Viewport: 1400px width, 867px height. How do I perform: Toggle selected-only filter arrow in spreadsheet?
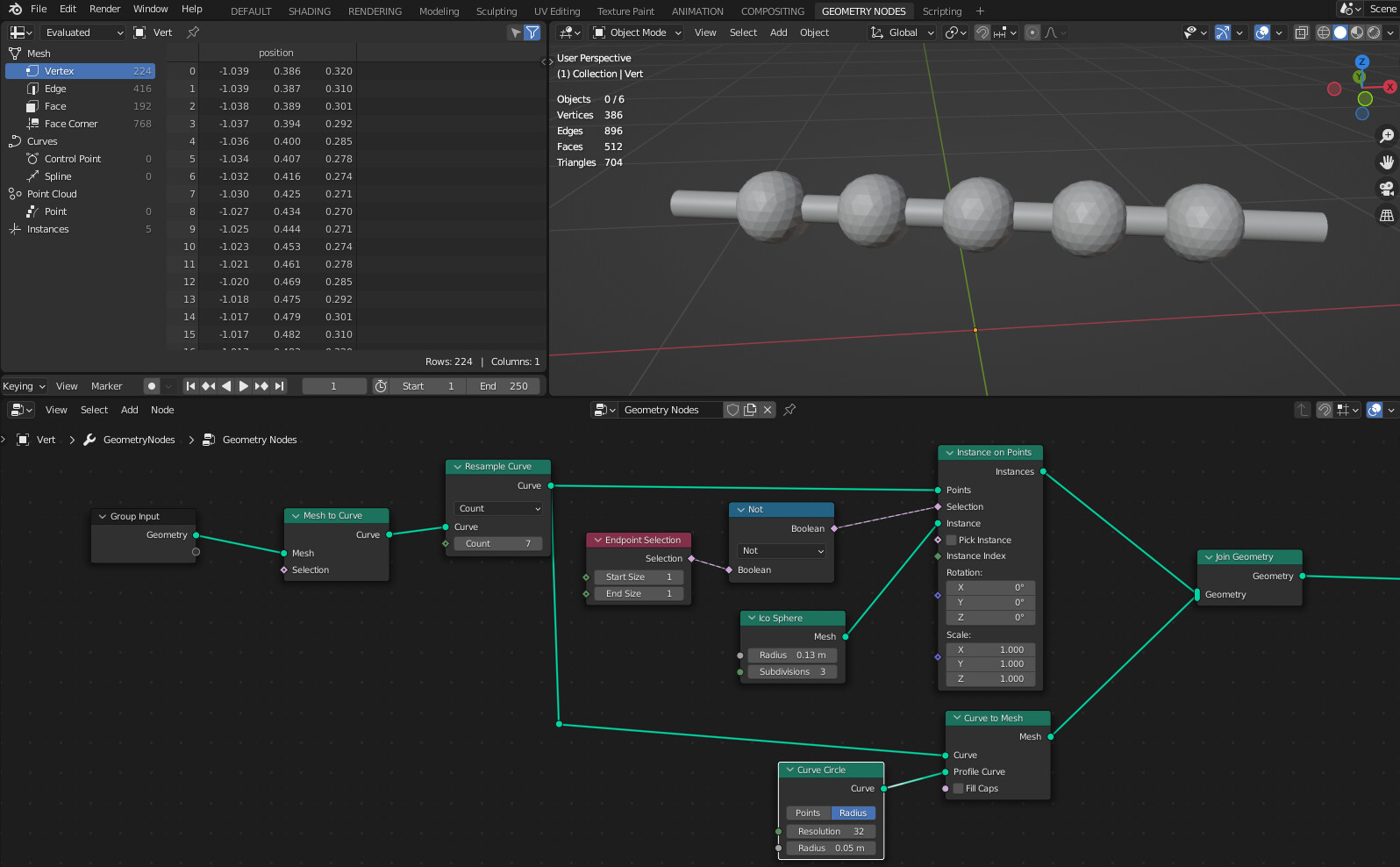coord(516,32)
